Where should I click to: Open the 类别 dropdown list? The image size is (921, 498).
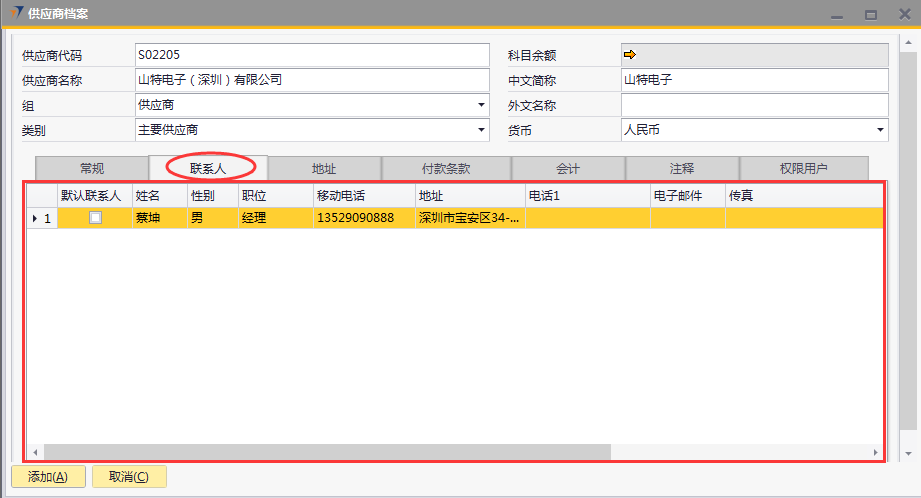click(481, 130)
